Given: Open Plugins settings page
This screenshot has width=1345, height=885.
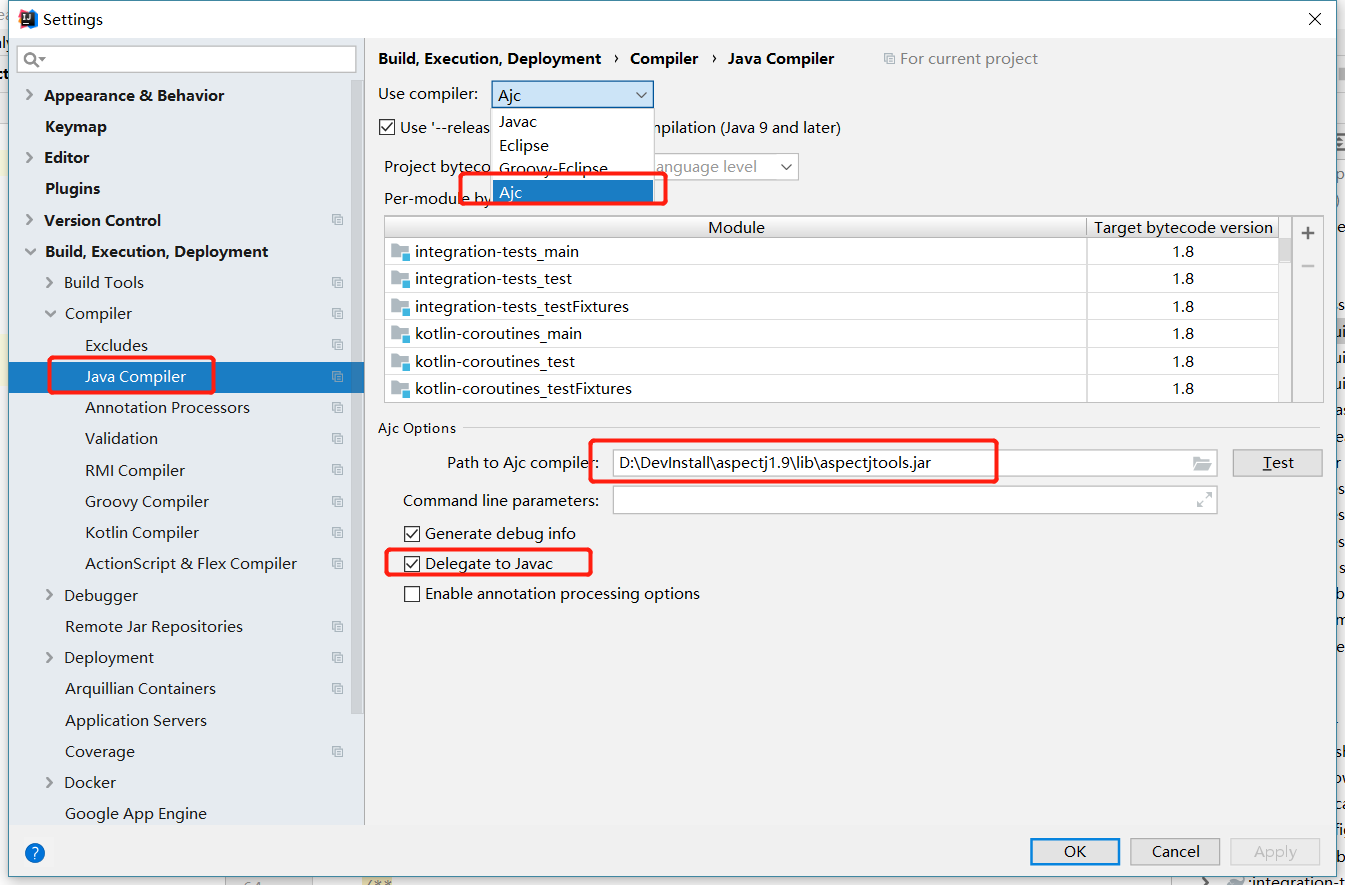Looking at the screenshot, I should pyautogui.click(x=73, y=189).
